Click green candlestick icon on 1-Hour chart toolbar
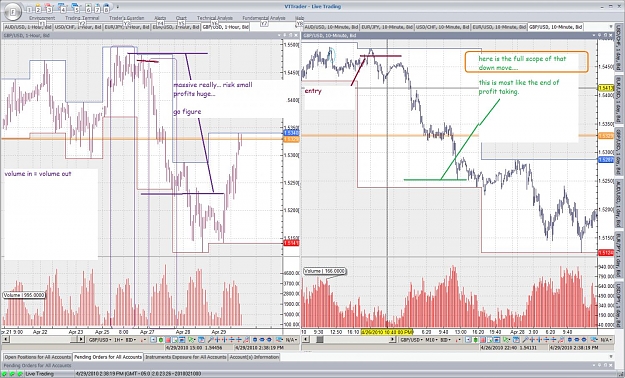Image resolution: width=625 pixels, height=378 pixels. point(161,340)
